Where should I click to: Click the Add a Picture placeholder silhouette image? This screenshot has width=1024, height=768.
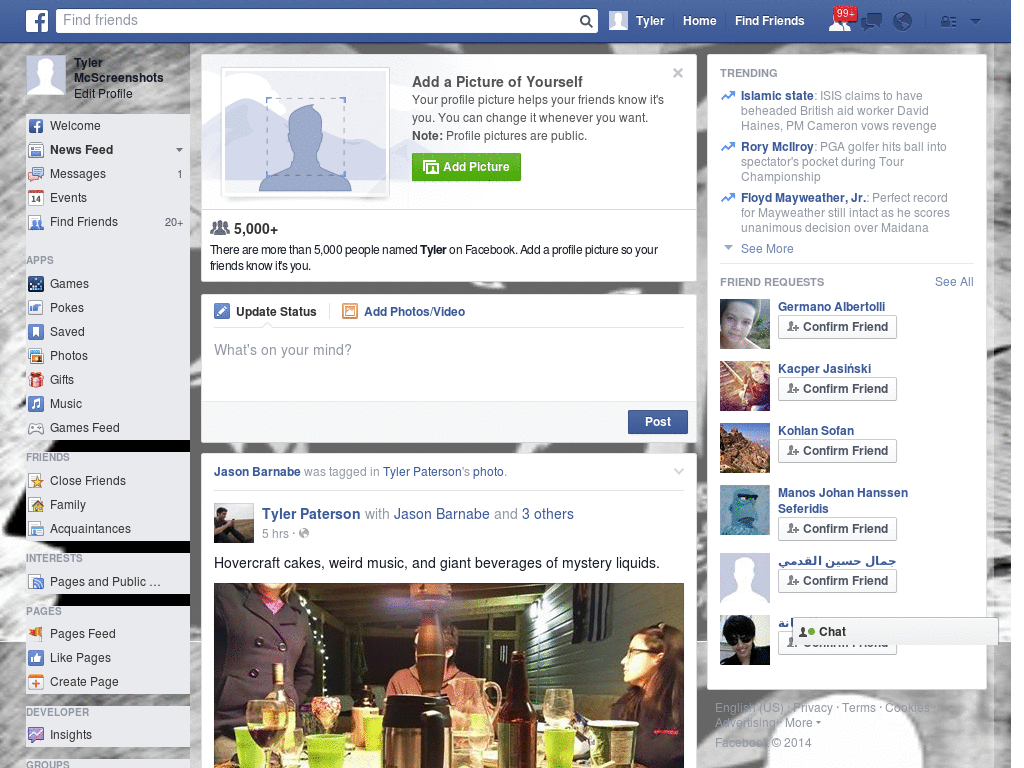tap(306, 132)
